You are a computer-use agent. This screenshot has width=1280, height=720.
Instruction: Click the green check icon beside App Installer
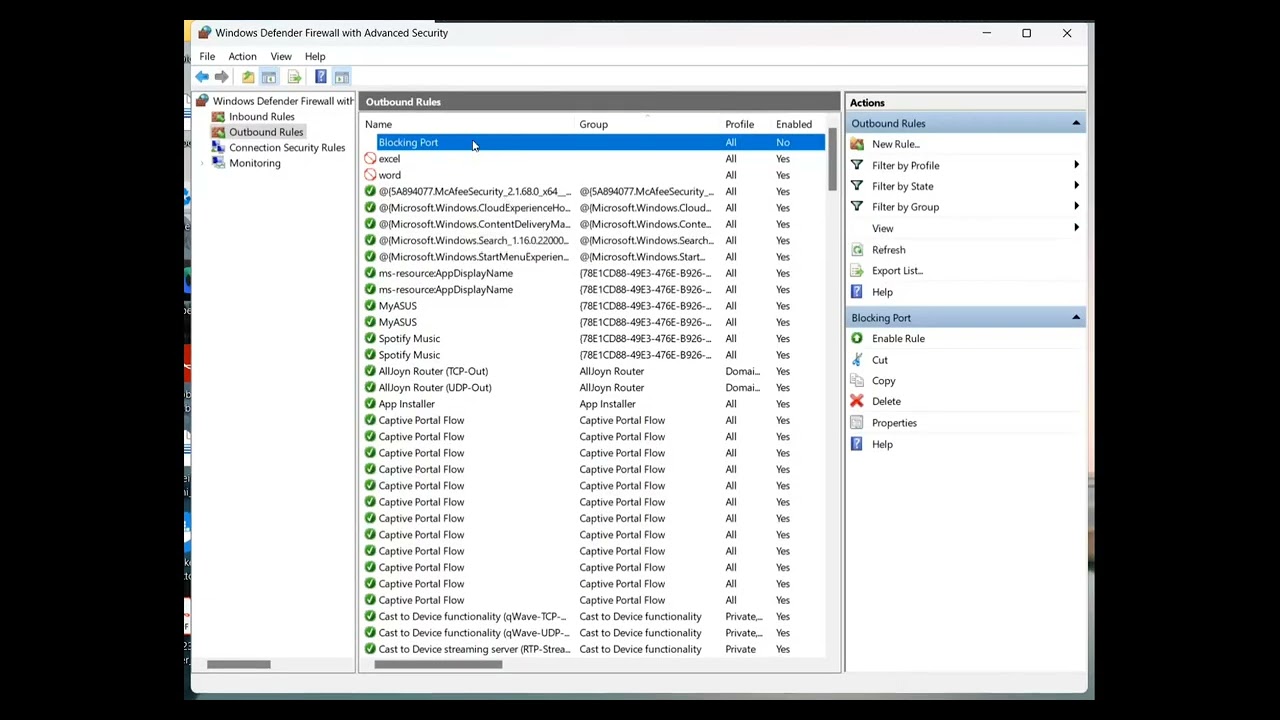(x=370, y=404)
